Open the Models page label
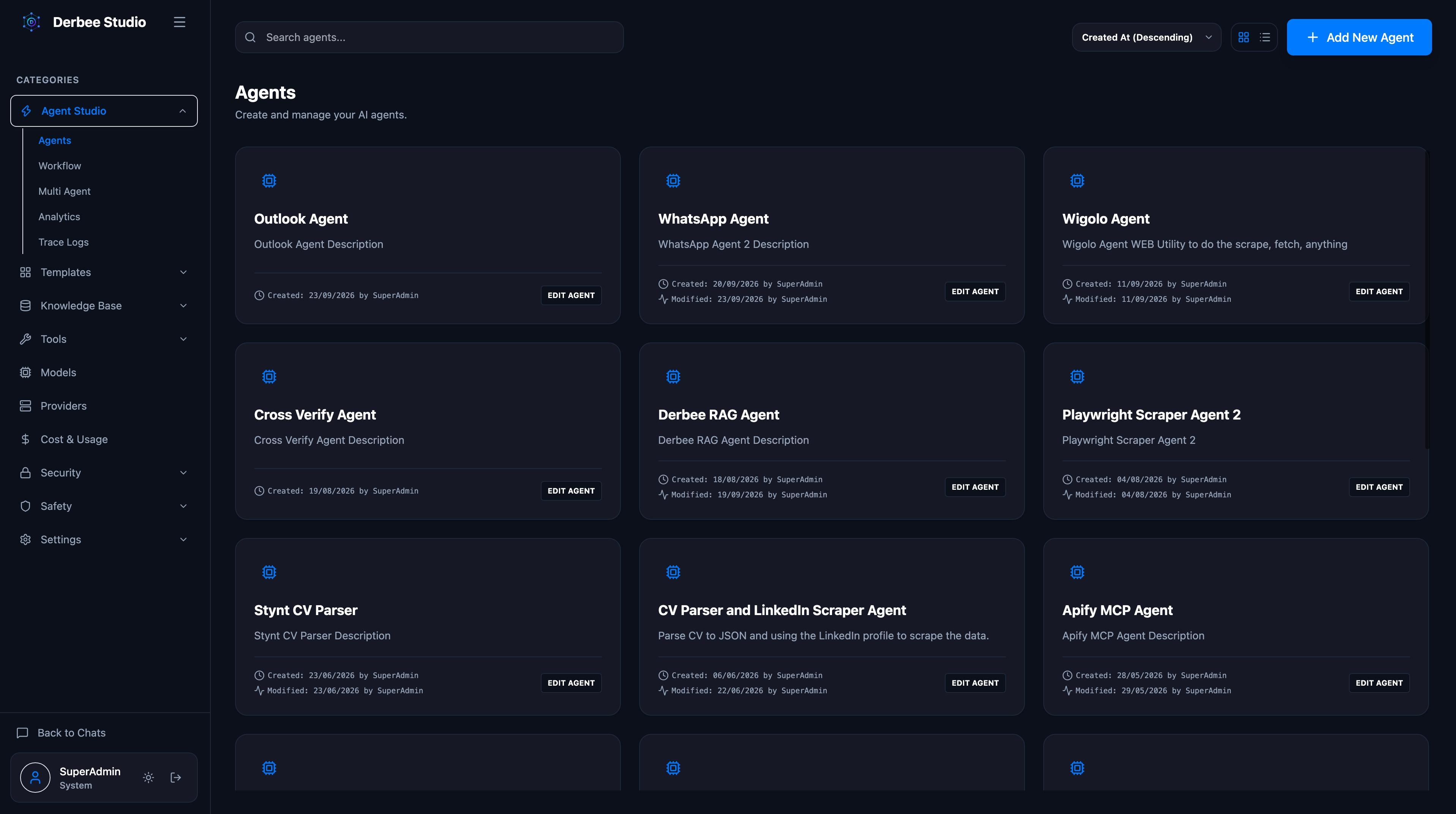 [x=58, y=372]
